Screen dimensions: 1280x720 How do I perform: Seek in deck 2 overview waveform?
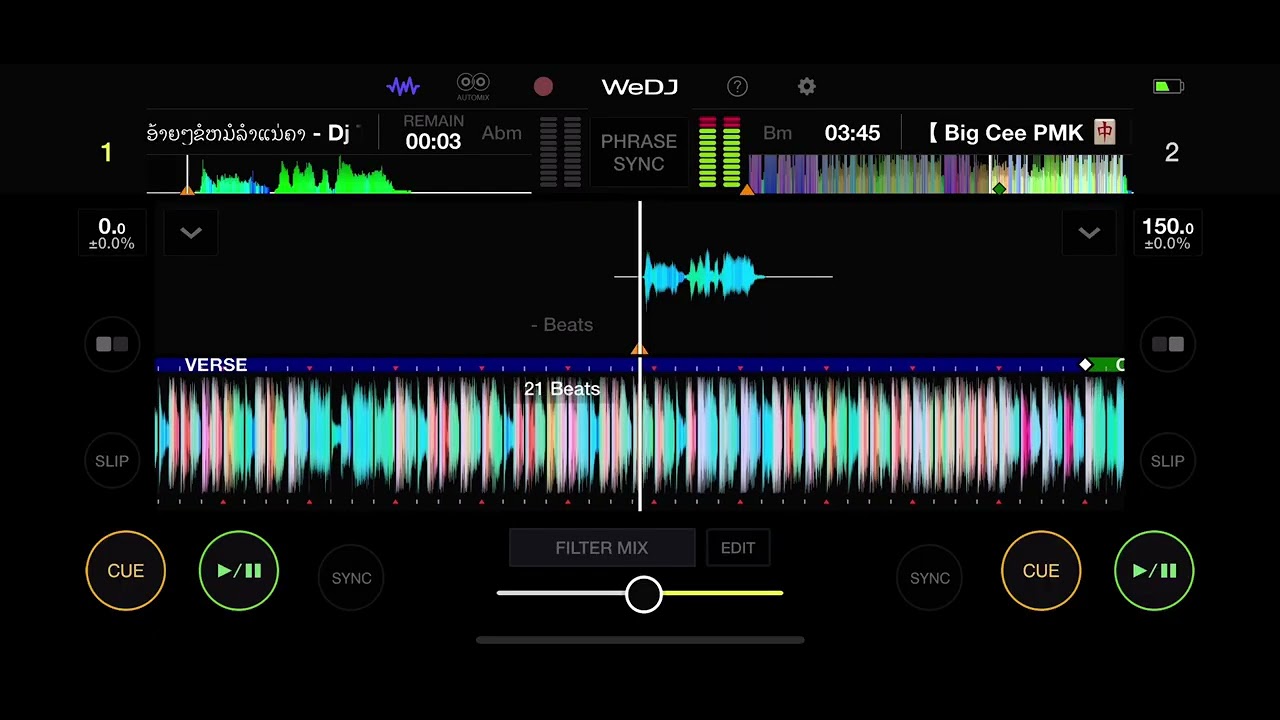[940, 174]
